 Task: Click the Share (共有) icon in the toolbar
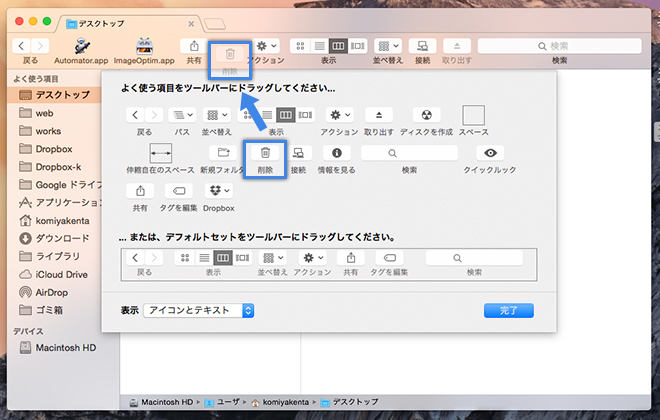(x=194, y=46)
